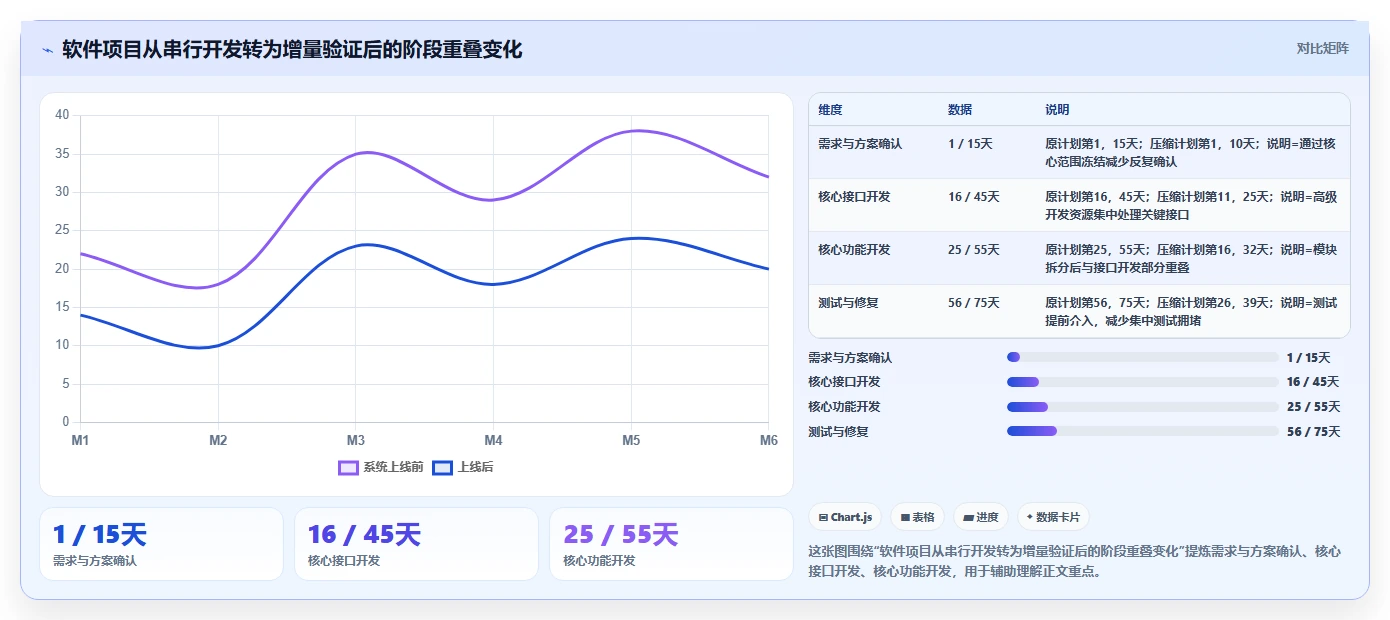Open the 1 / 15天 summary card
Image resolution: width=1390 pixels, height=620 pixels.
(161, 544)
